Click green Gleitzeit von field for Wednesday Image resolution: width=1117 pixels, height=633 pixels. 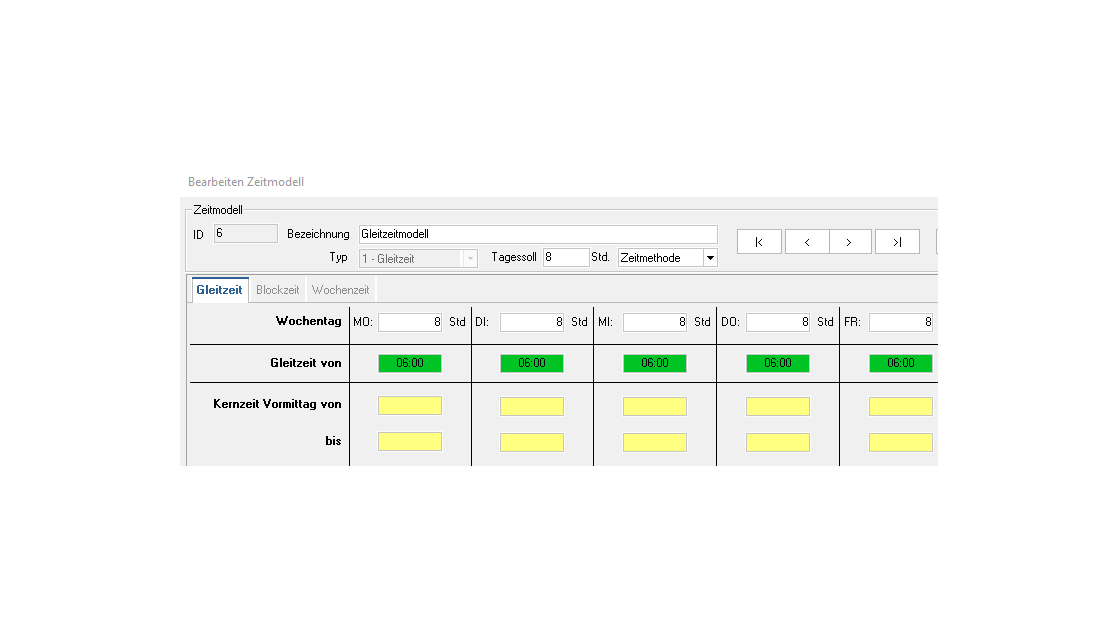click(654, 363)
